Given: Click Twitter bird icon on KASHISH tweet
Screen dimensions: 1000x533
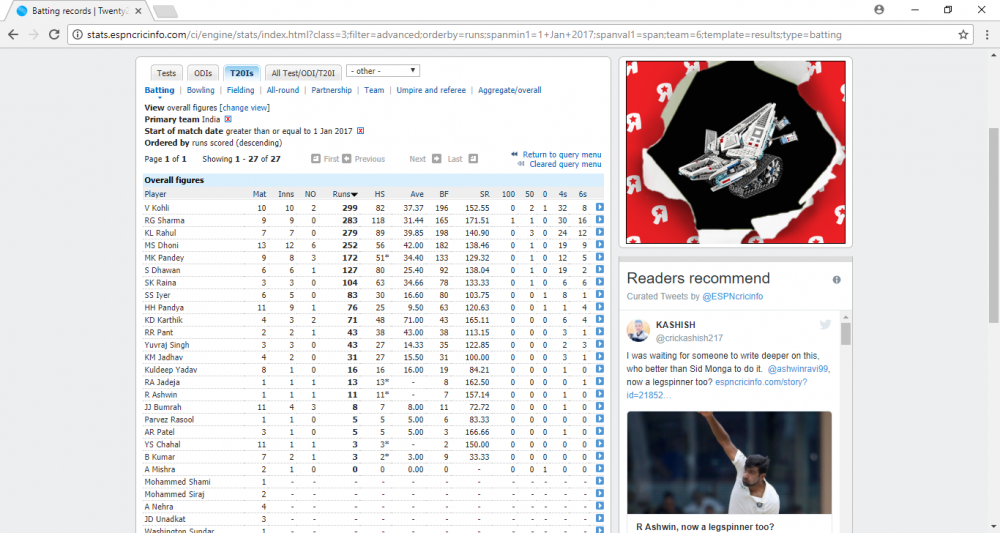Looking at the screenshot, I should tap(825, 325).
